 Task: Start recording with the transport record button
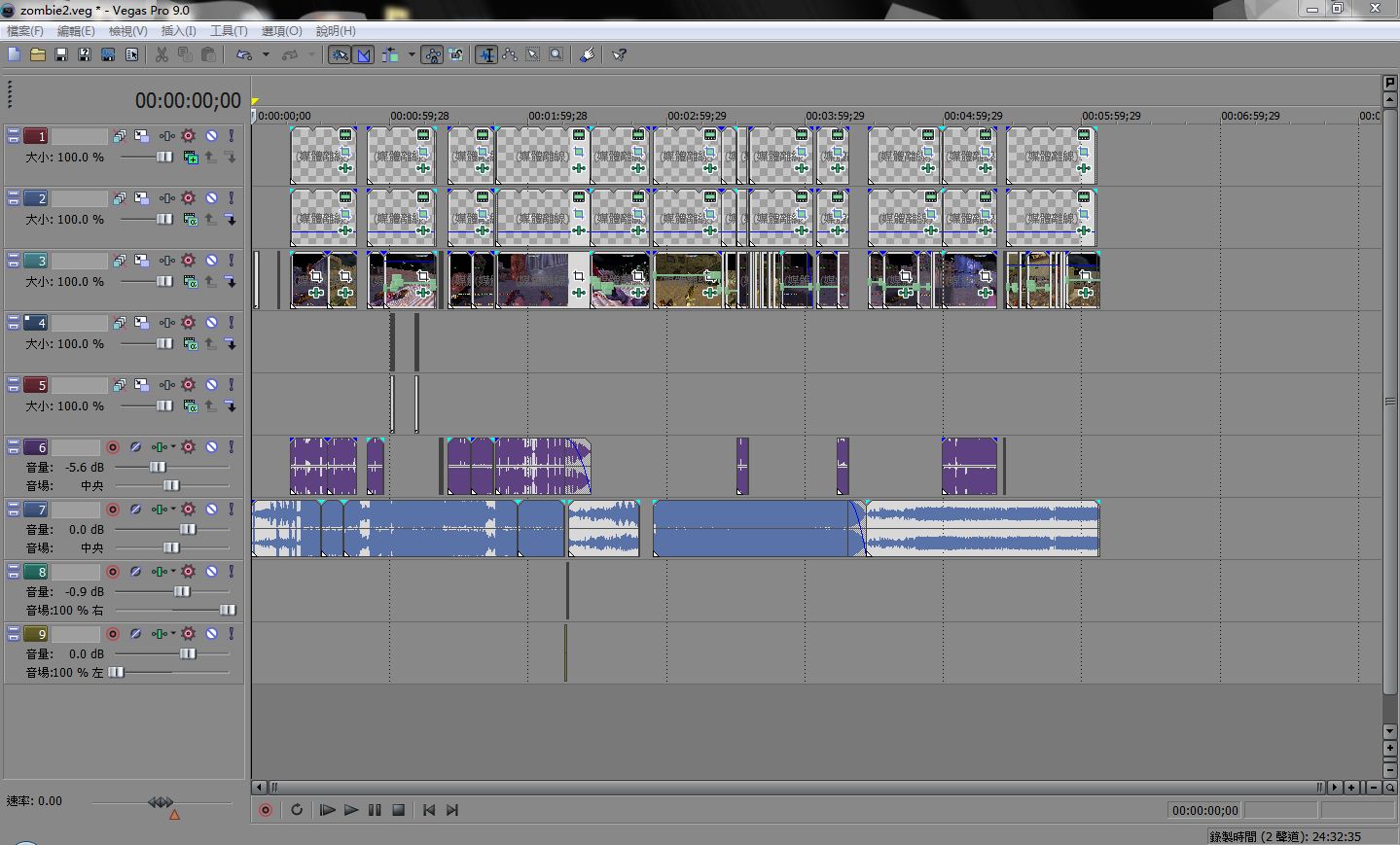pos(266,810)
